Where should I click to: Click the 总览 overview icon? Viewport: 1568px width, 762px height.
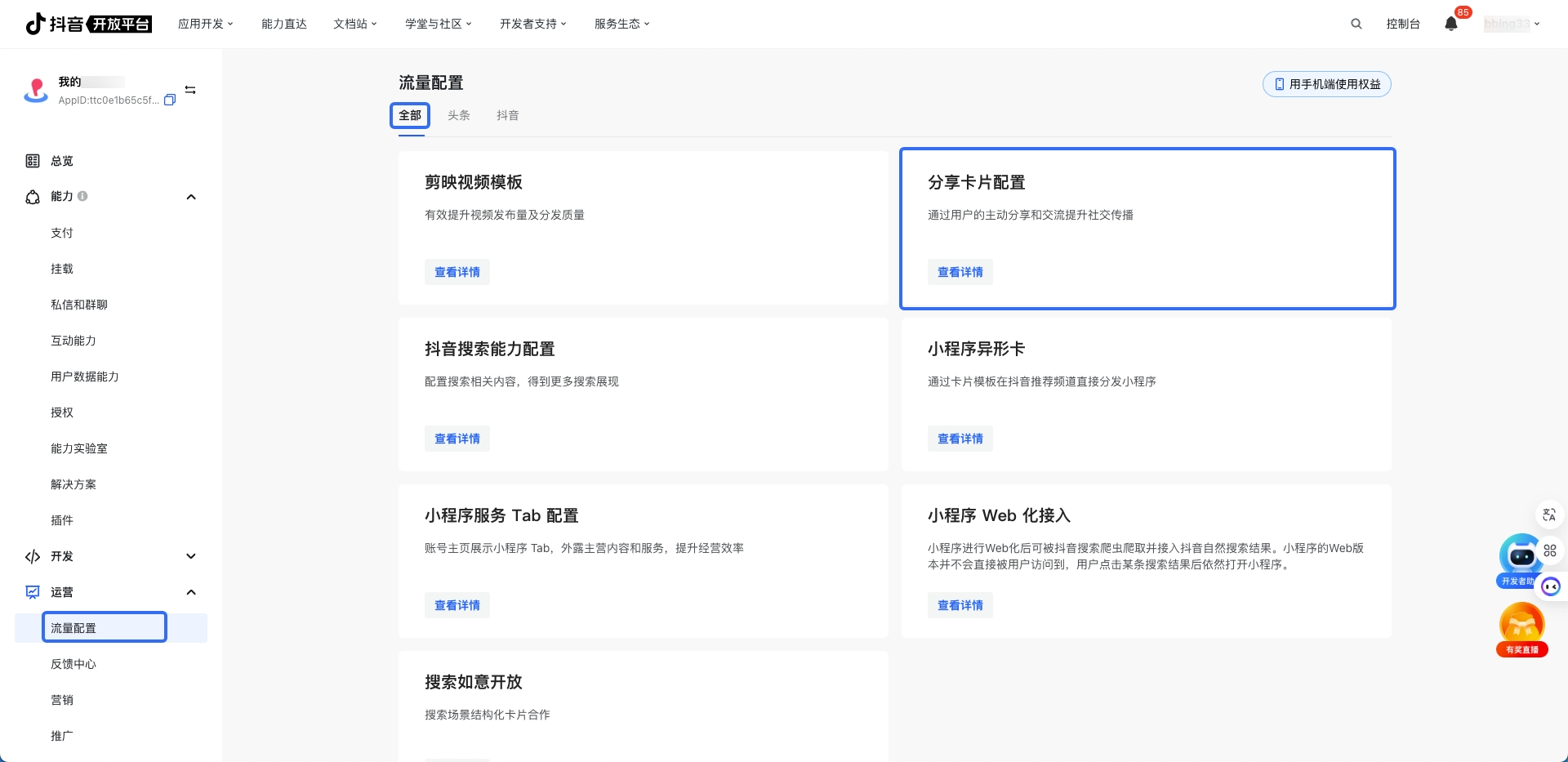click(x=33, y=161)
